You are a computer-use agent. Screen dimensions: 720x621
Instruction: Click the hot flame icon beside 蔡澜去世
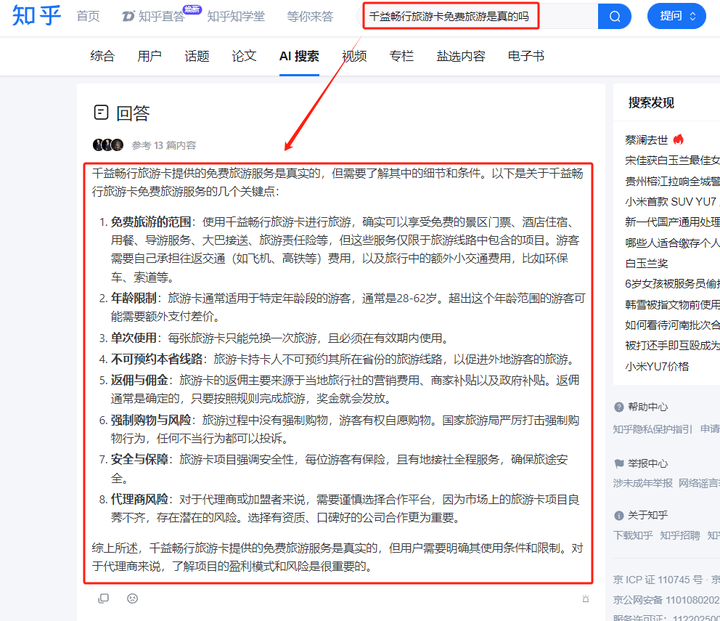click(x=678, y=139)
